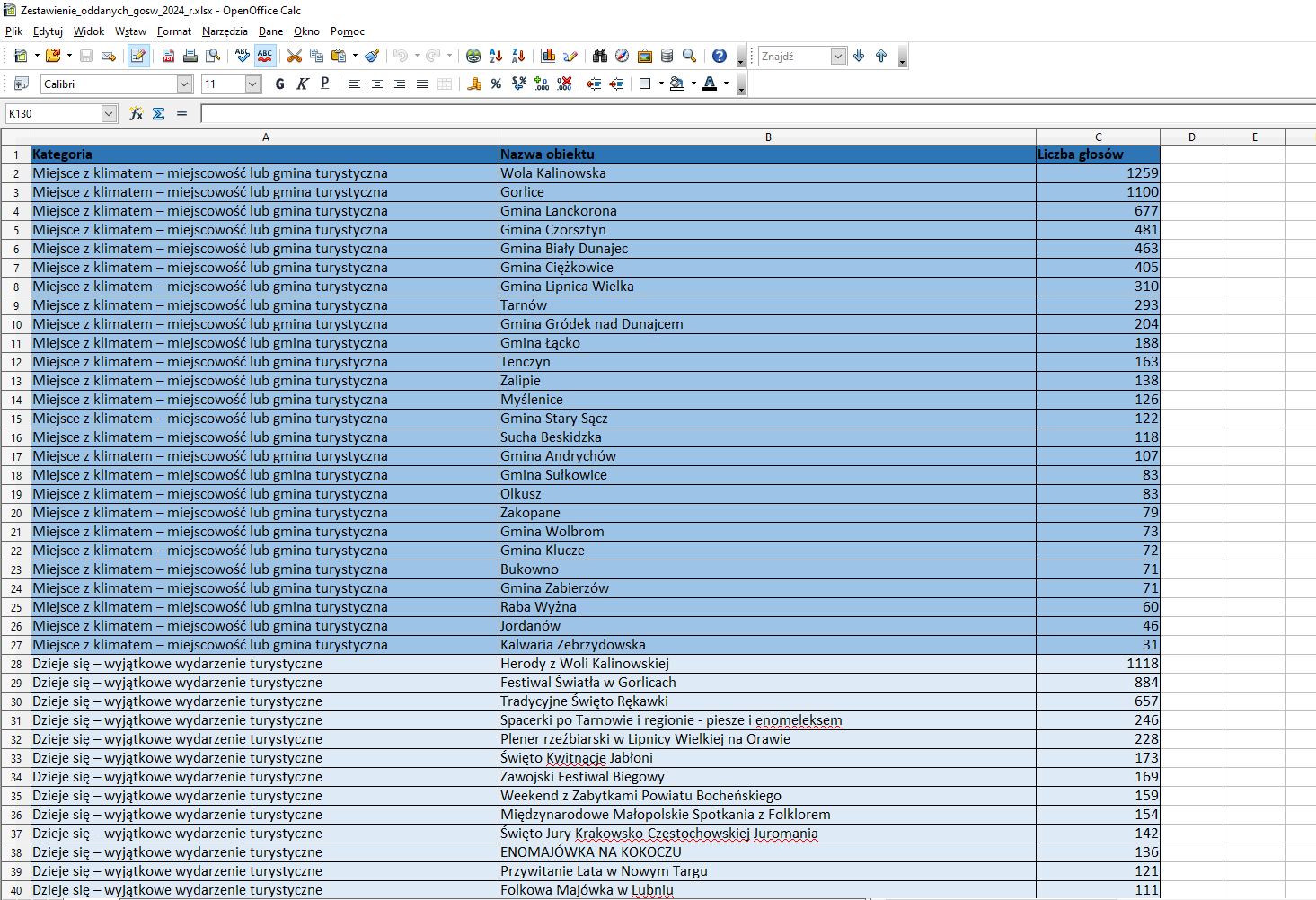Open New document type dropdown arrow
This screenshot has height=900, width=1316.
point(37,56)
